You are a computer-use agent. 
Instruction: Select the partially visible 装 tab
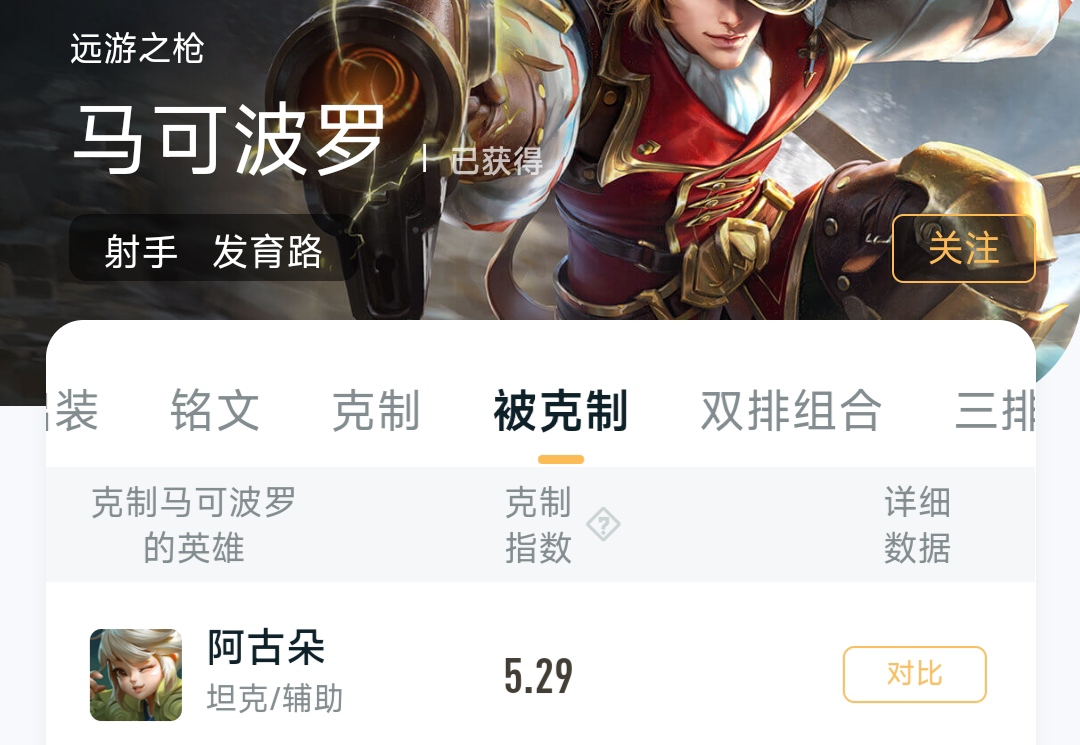point(72,410)
